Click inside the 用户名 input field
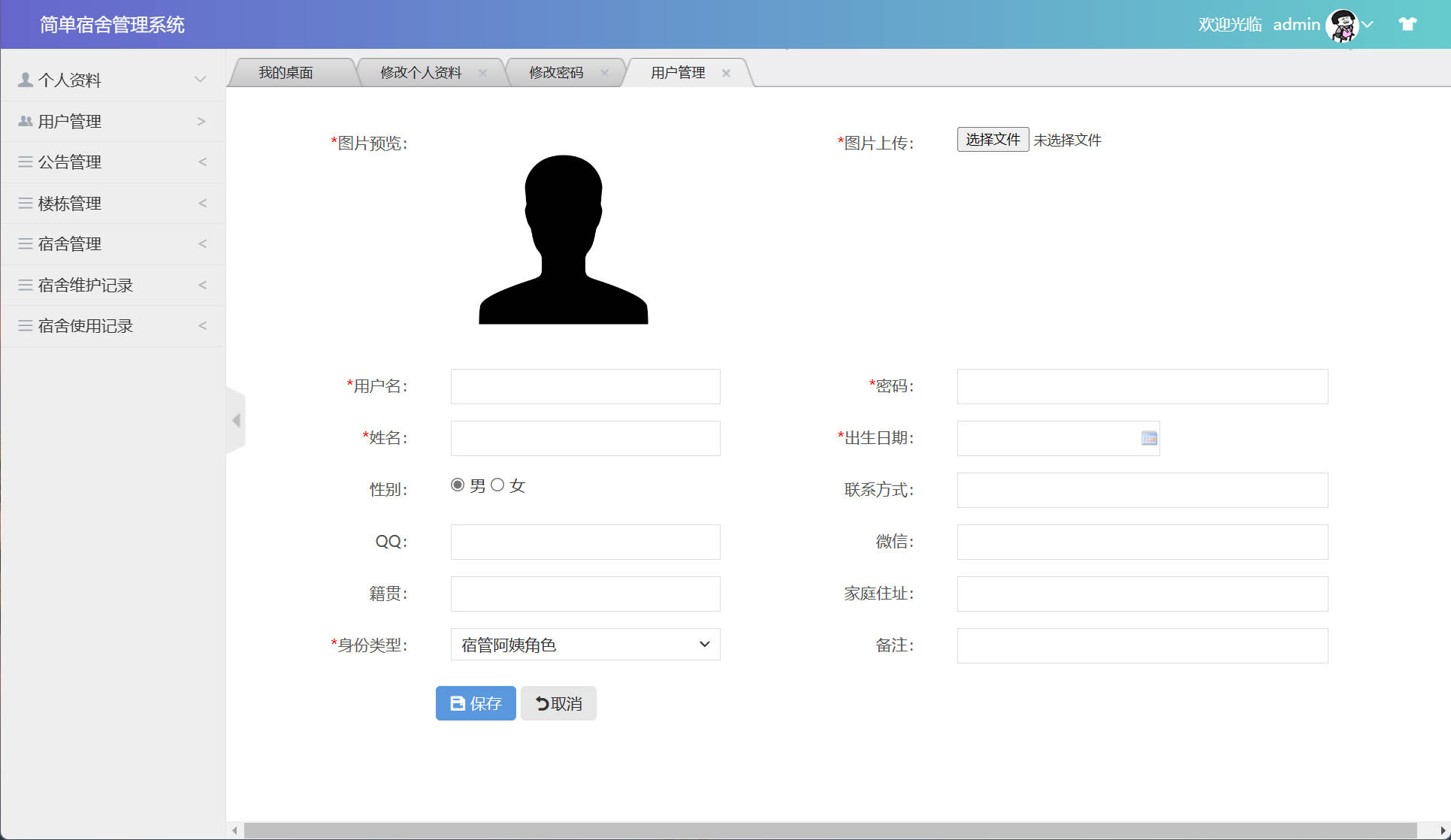 pos(585,386)
